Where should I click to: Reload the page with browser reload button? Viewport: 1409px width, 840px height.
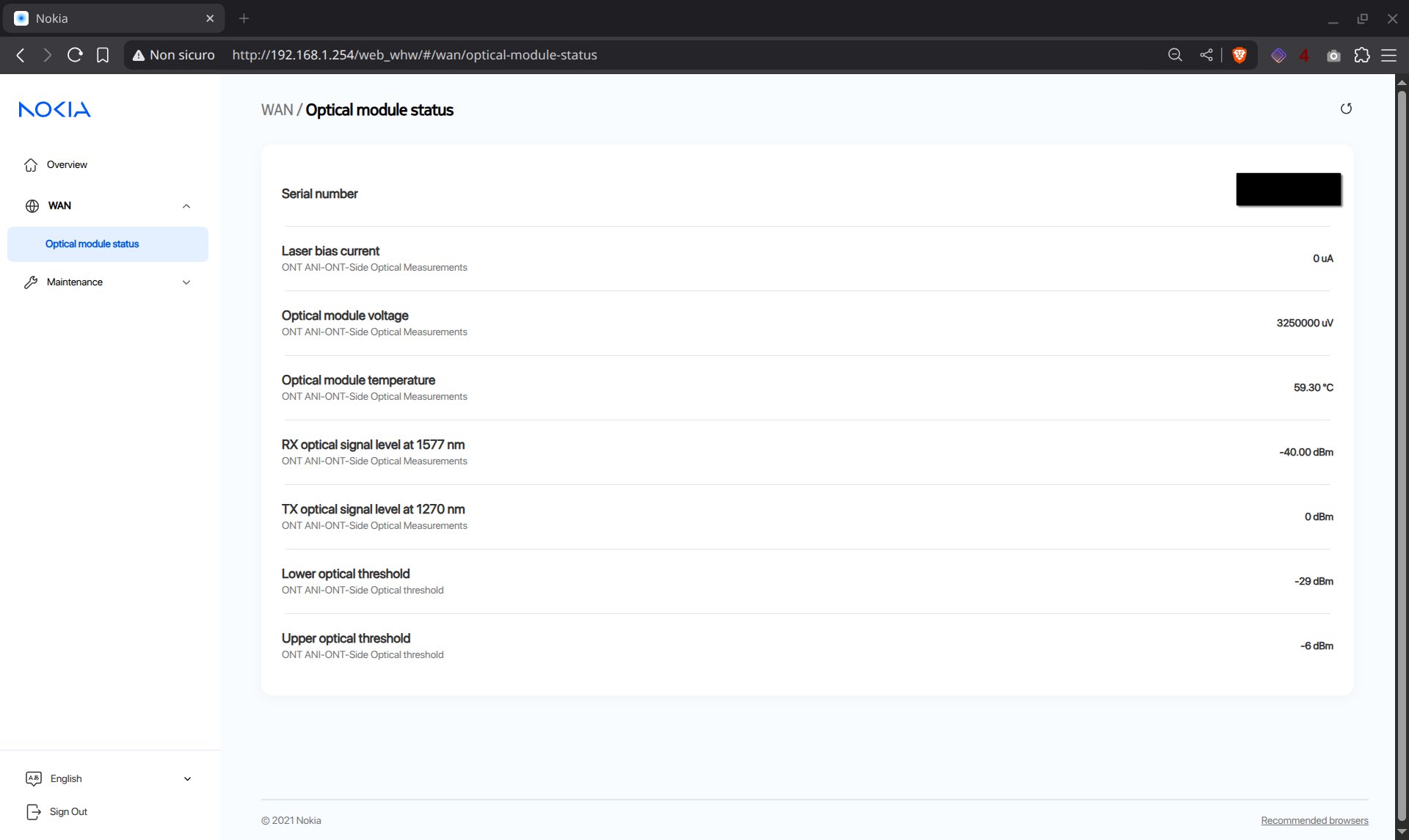[75, 56]
